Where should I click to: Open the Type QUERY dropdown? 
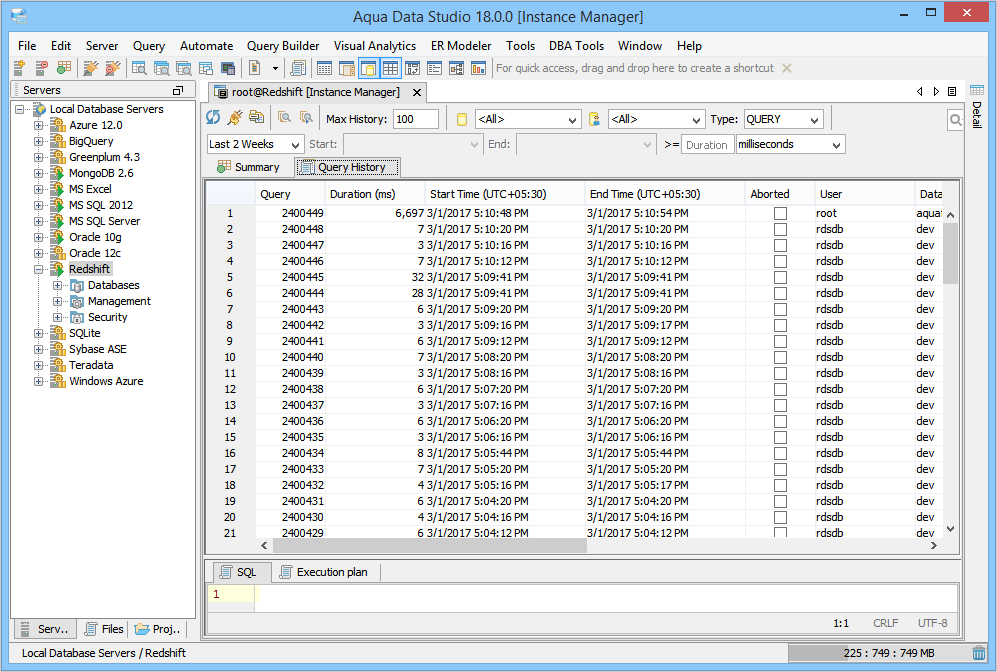point(784,120)
